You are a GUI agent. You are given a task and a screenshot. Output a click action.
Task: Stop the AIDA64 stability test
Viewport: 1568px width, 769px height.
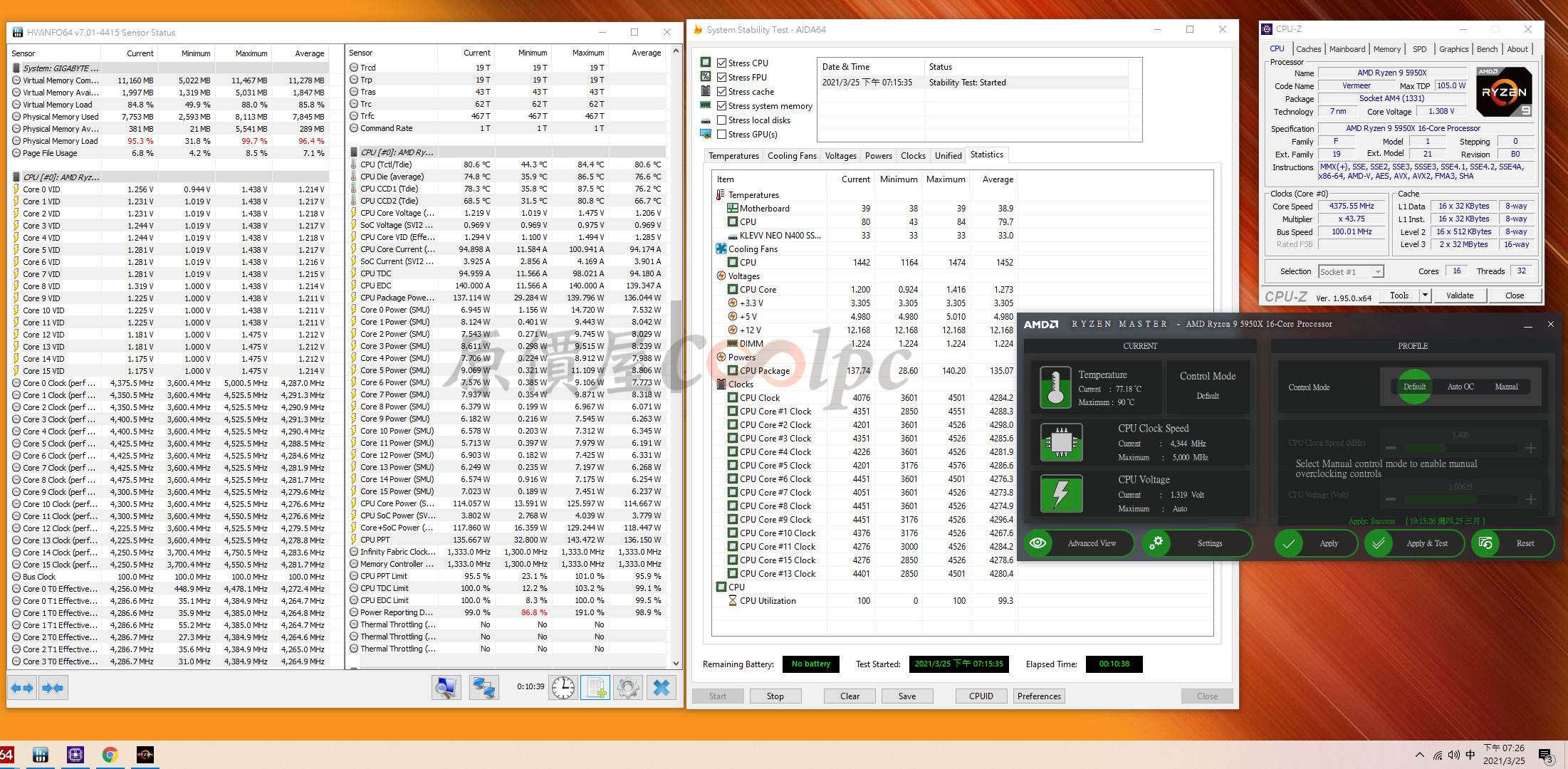tap(775, 696)
